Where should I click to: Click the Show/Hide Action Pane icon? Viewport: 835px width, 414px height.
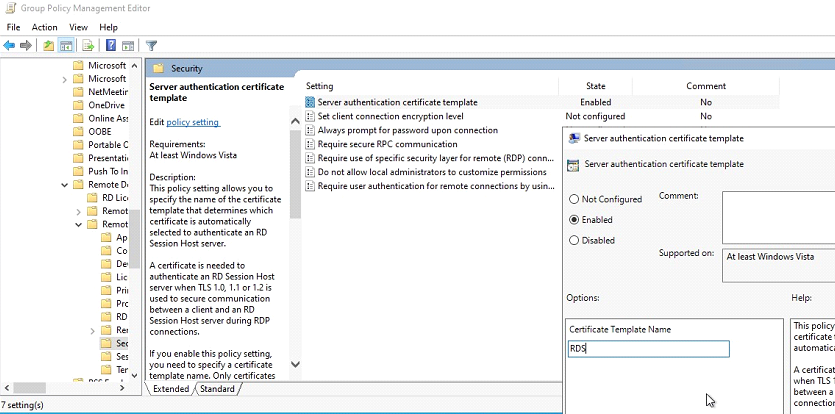pos(128,45)
